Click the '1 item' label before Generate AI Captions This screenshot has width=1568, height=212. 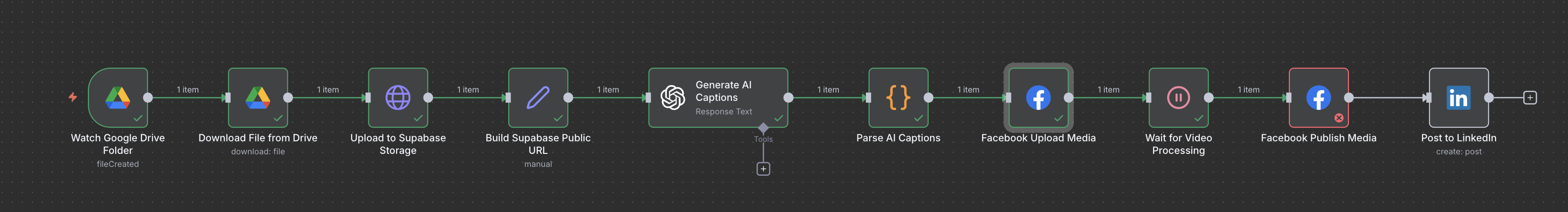(607, 90)
